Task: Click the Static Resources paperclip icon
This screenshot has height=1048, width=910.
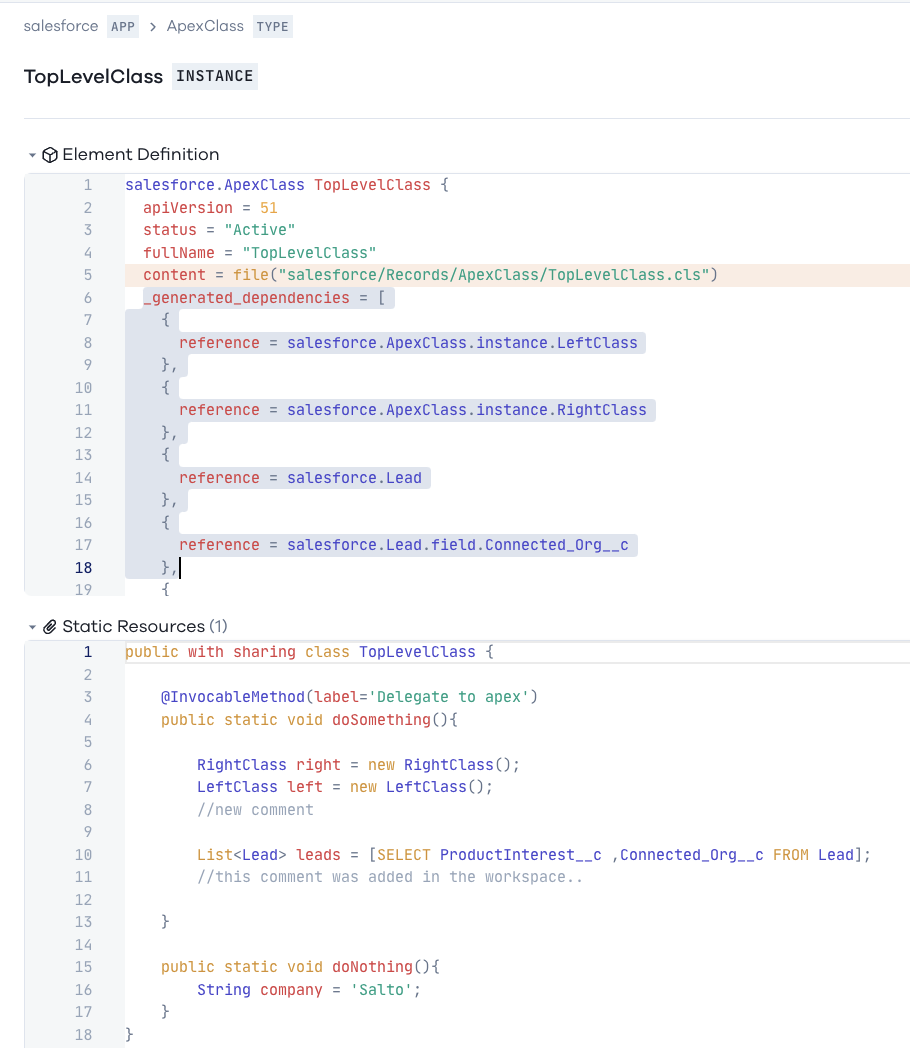Action: [x=50, y=627]
